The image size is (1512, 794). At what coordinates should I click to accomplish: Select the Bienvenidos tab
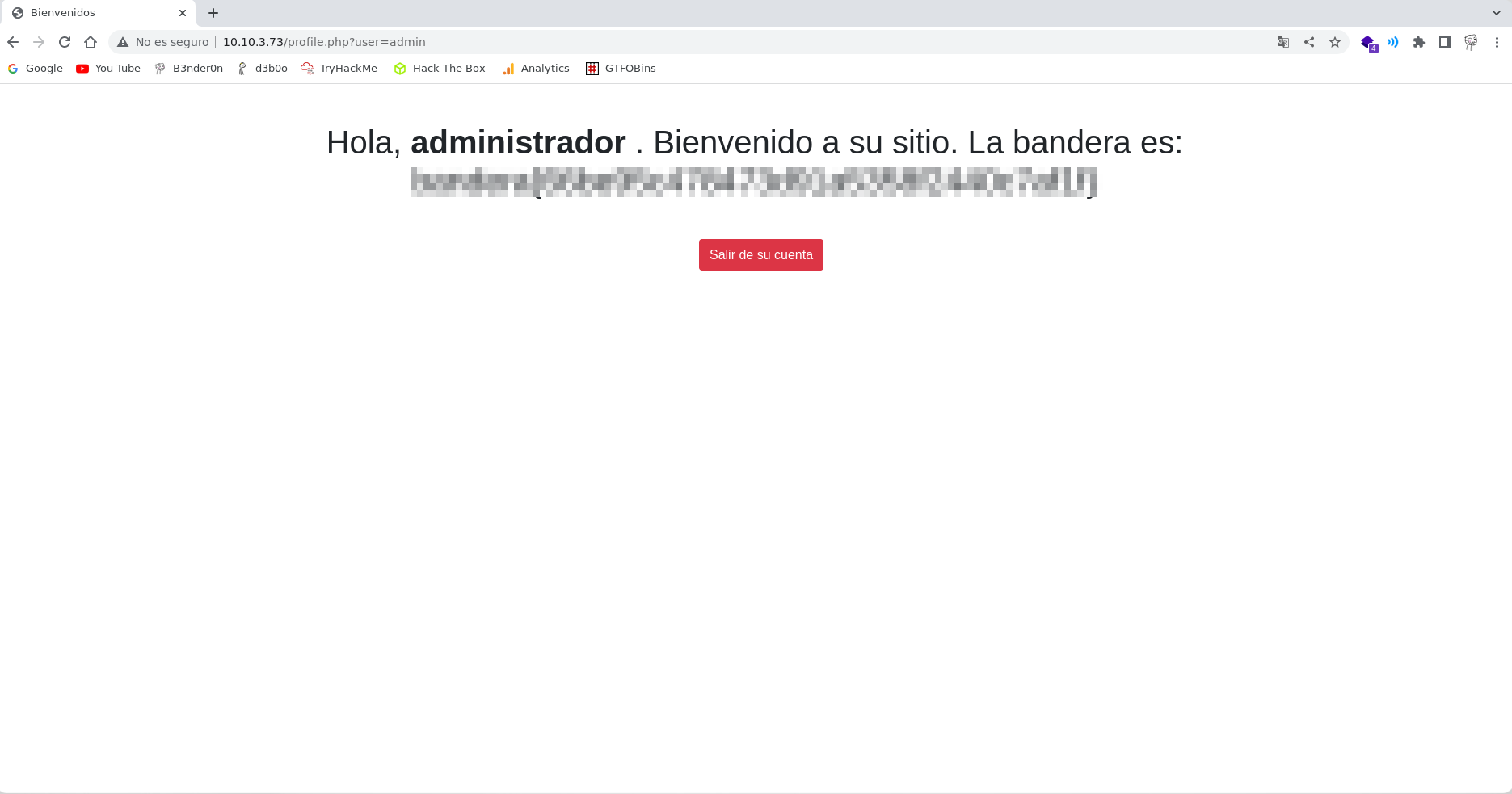point(89,13)
